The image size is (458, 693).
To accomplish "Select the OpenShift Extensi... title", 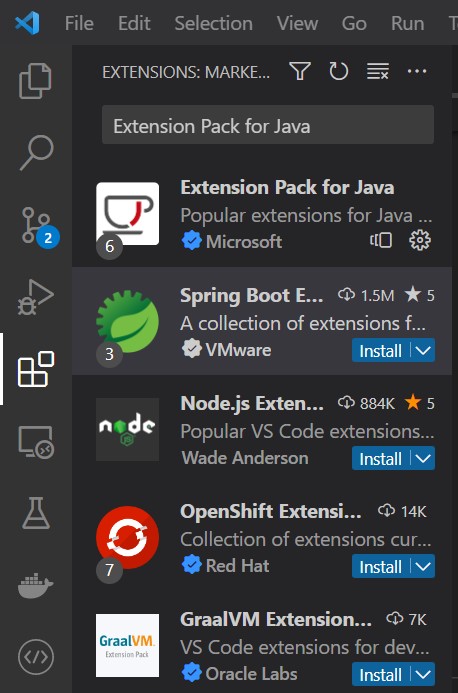I will [x=271, y=512].
